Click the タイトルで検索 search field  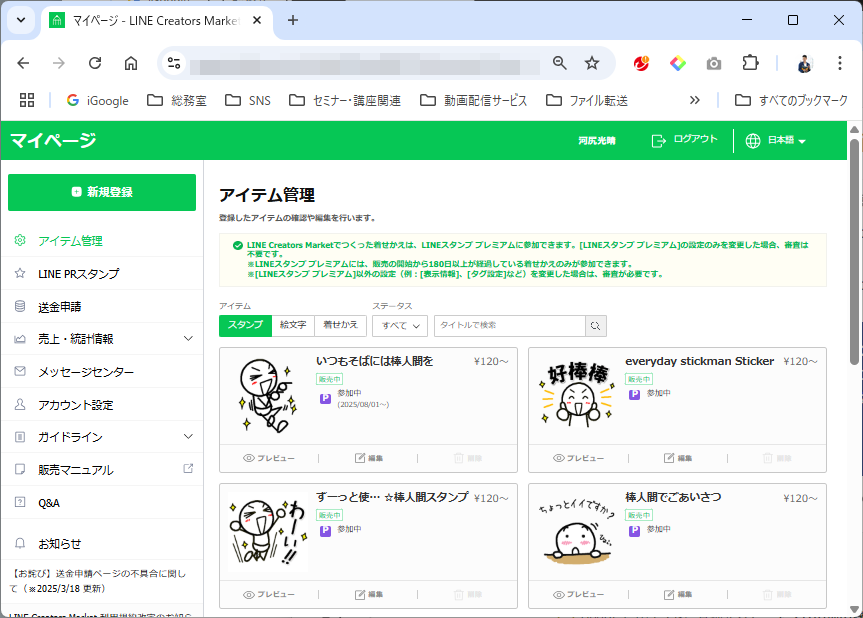510,326
